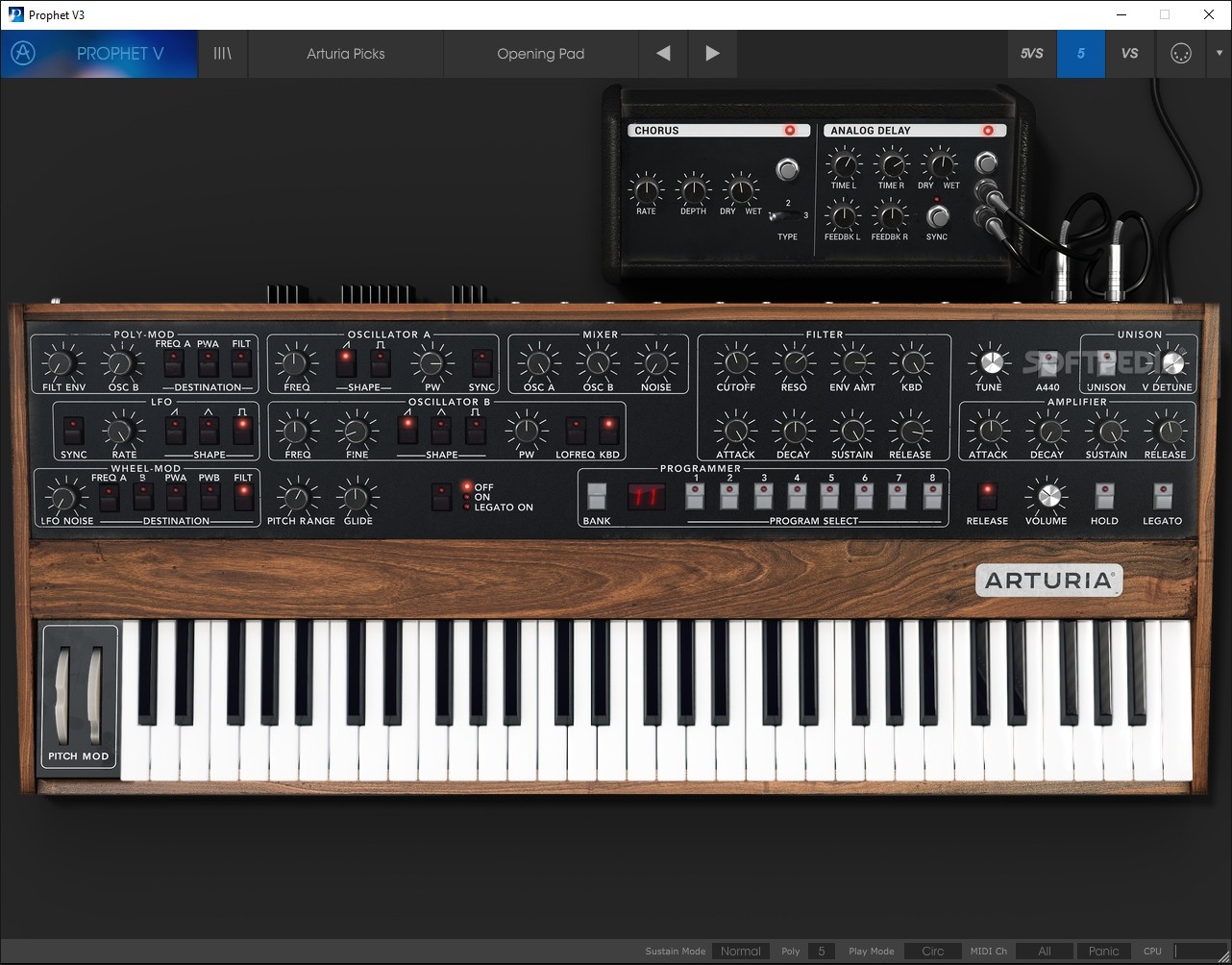Click the LFO RATE knob
Viewport: 1232px width, 965px height.
pos(124,431)
